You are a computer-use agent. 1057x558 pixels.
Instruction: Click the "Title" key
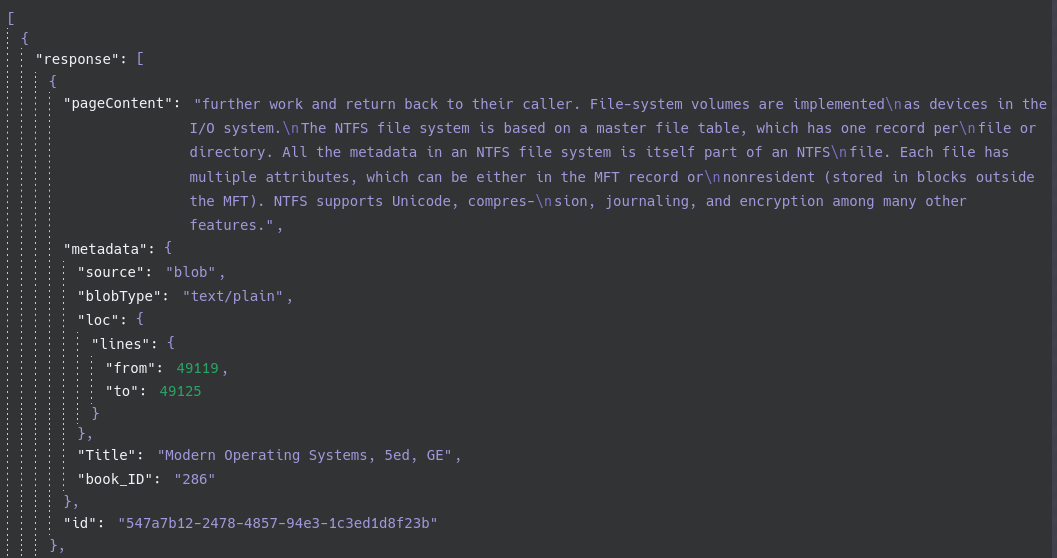click(107, 455)
